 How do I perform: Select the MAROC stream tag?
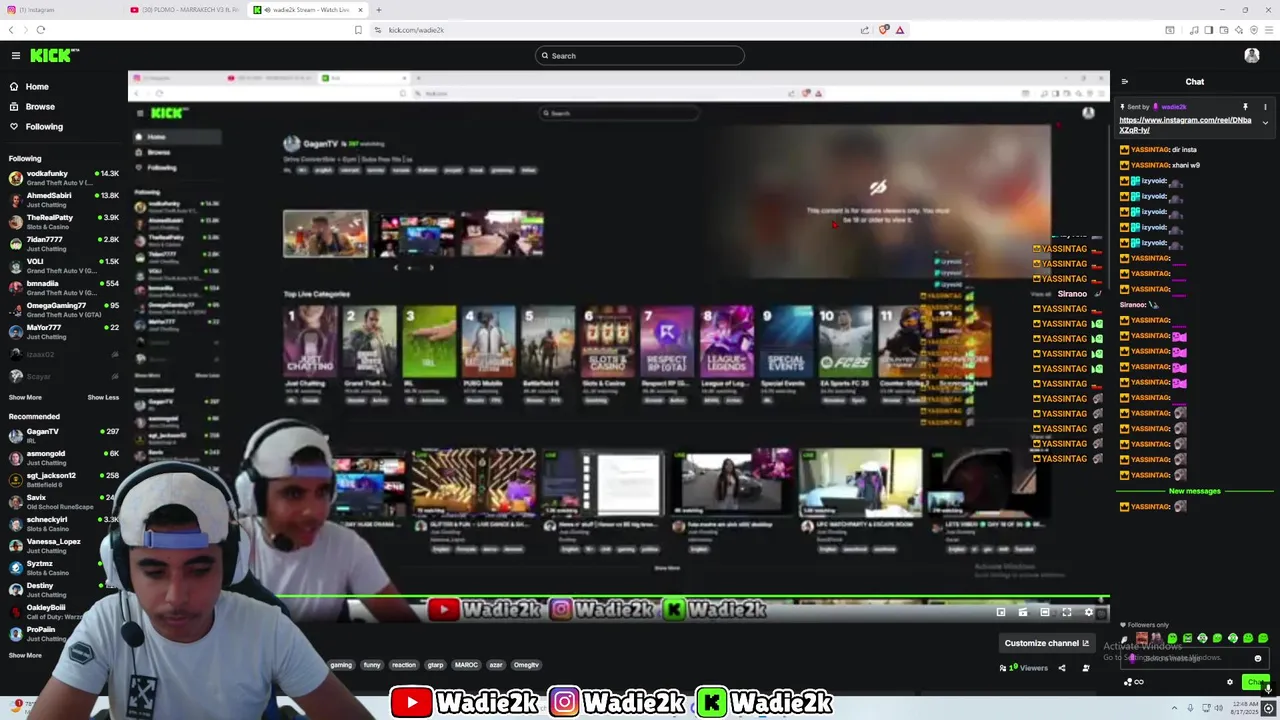pyautogui.click(x=466, y=665)
